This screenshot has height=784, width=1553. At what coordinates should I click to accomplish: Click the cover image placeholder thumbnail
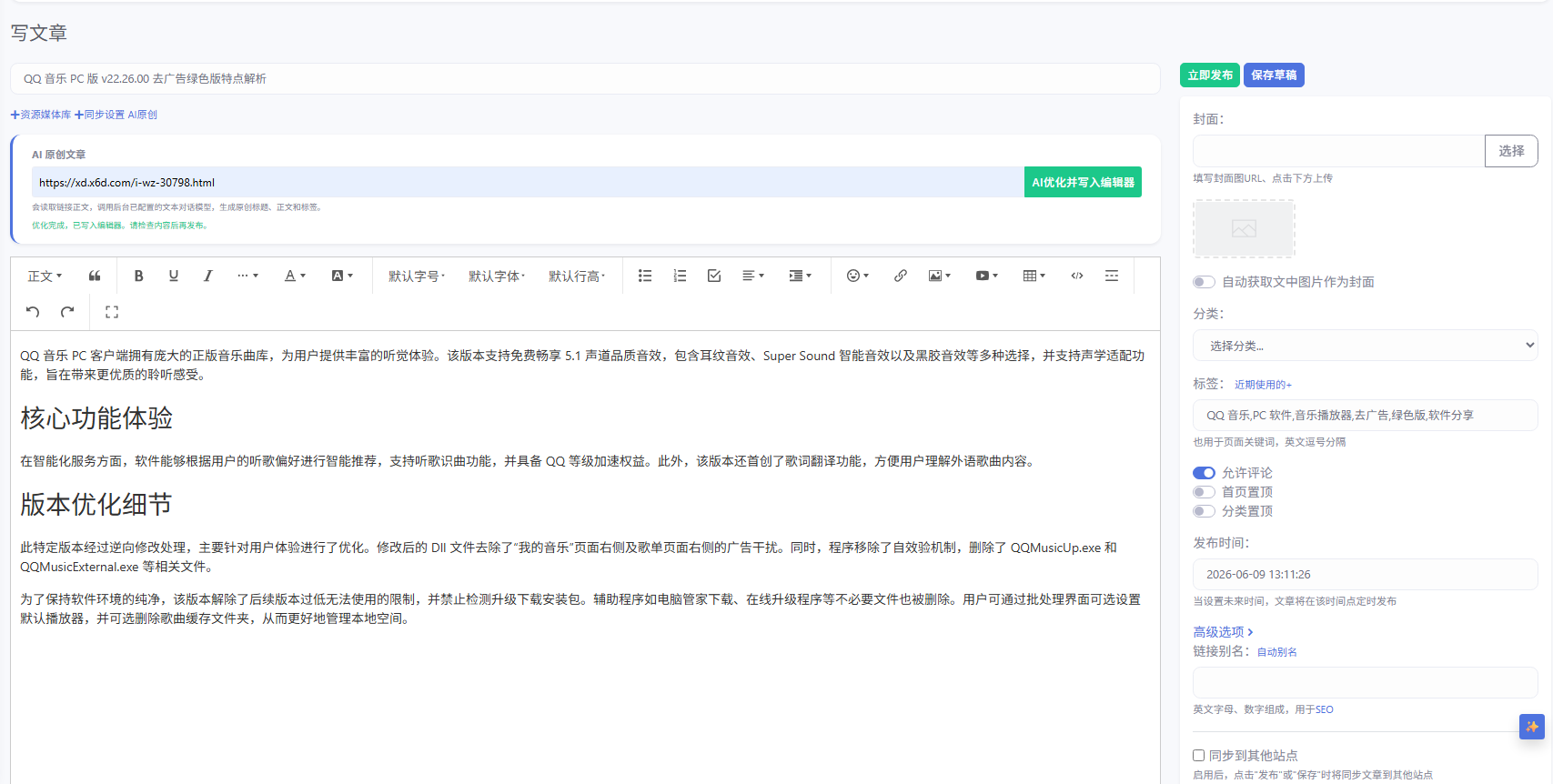[1244, 228]
